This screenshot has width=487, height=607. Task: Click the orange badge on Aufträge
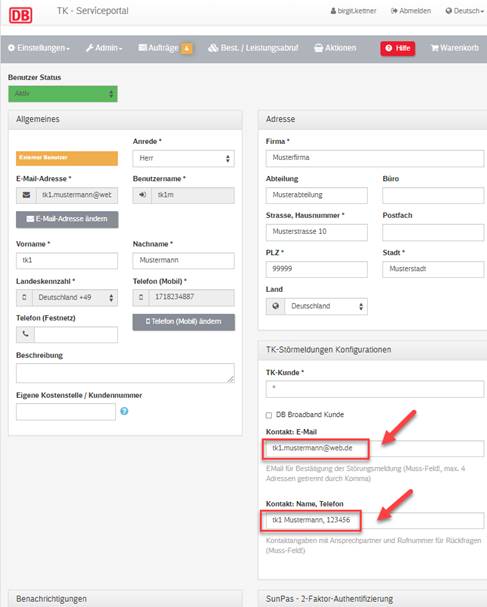click(187, 48)
